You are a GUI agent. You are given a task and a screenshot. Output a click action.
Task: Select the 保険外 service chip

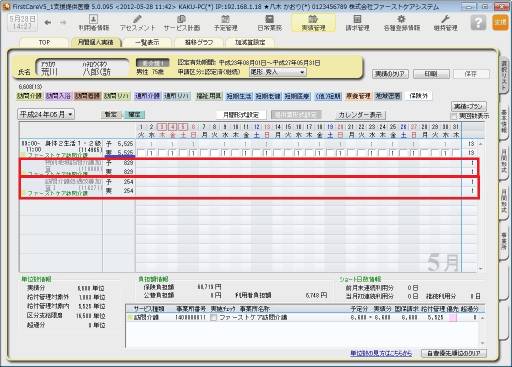coord(418,96)
